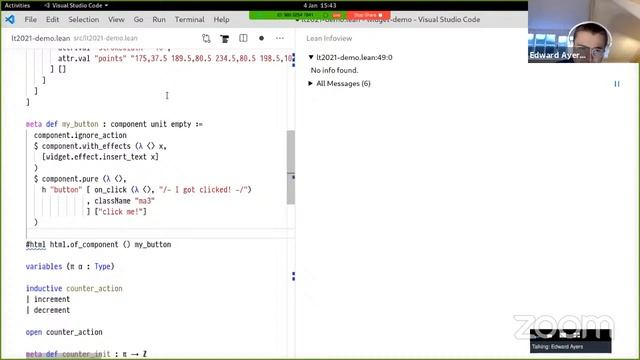Click the Activities button in top bar
This screenshot has width=640, height=360.
pyautogui.click(x=17, y=5)
